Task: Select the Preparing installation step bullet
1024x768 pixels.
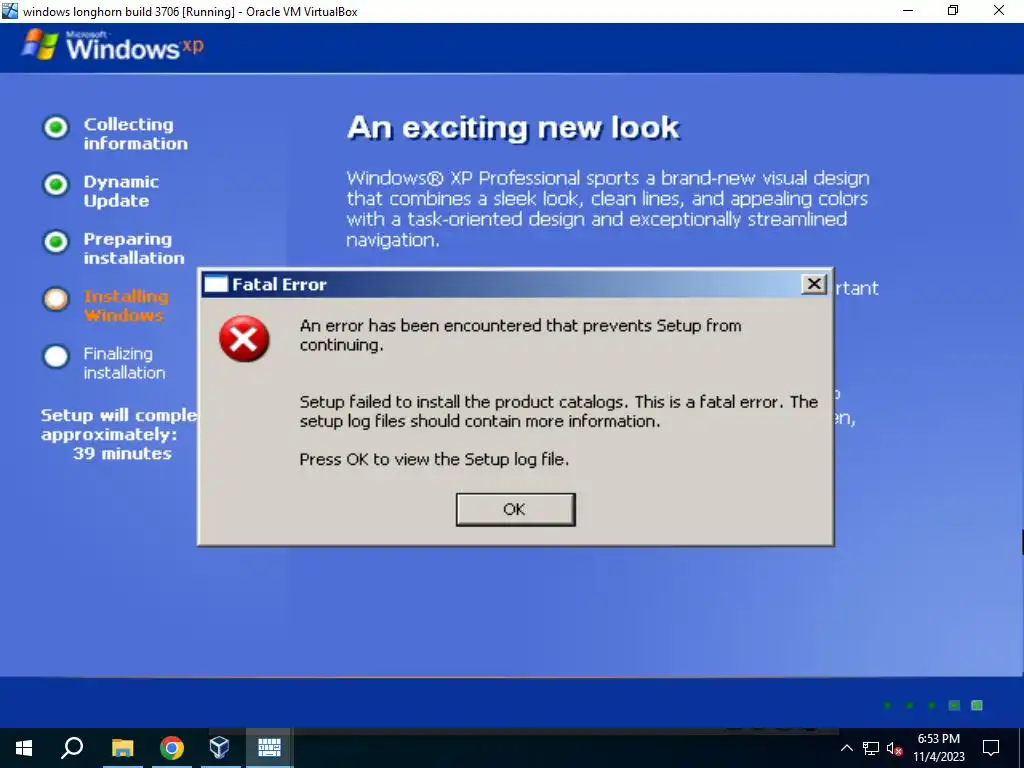Action: coord(56,242)
